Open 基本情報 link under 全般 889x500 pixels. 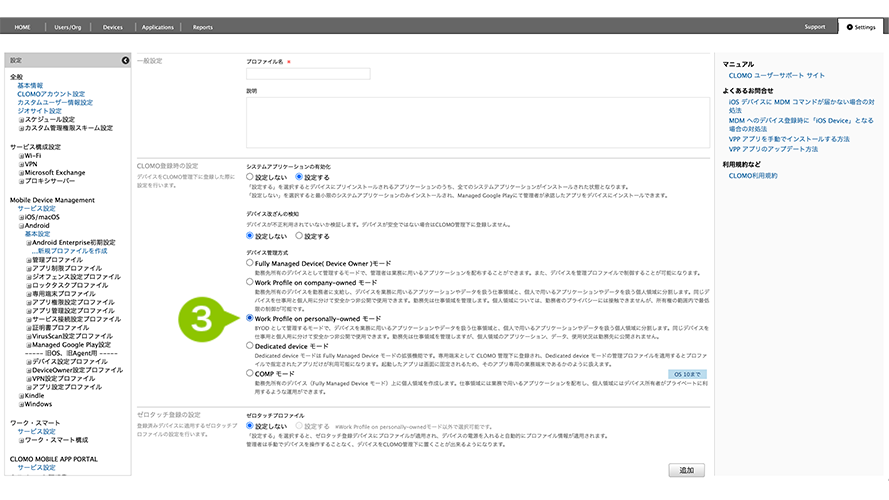(x=30, y=86)
